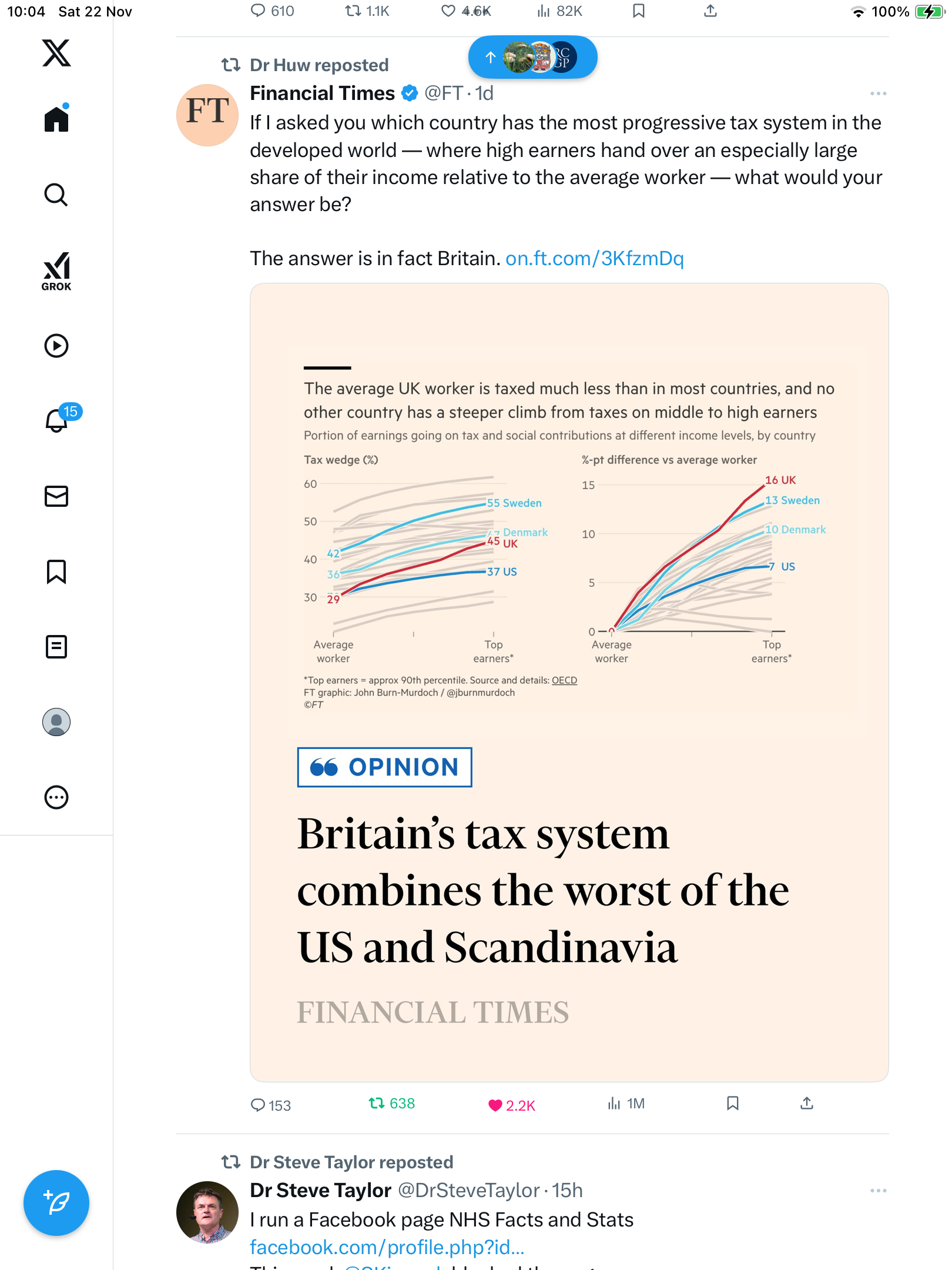952x1270 pixels.
Task: Open Direct Messages envelope icon
Action: pos(56,496)
